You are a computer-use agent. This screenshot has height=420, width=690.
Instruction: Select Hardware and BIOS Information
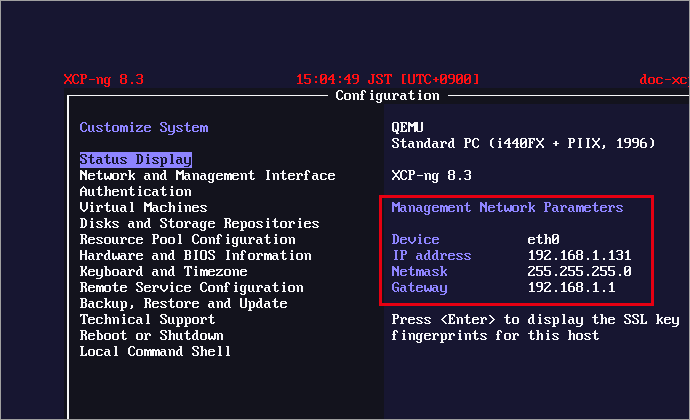coord(195,255)
